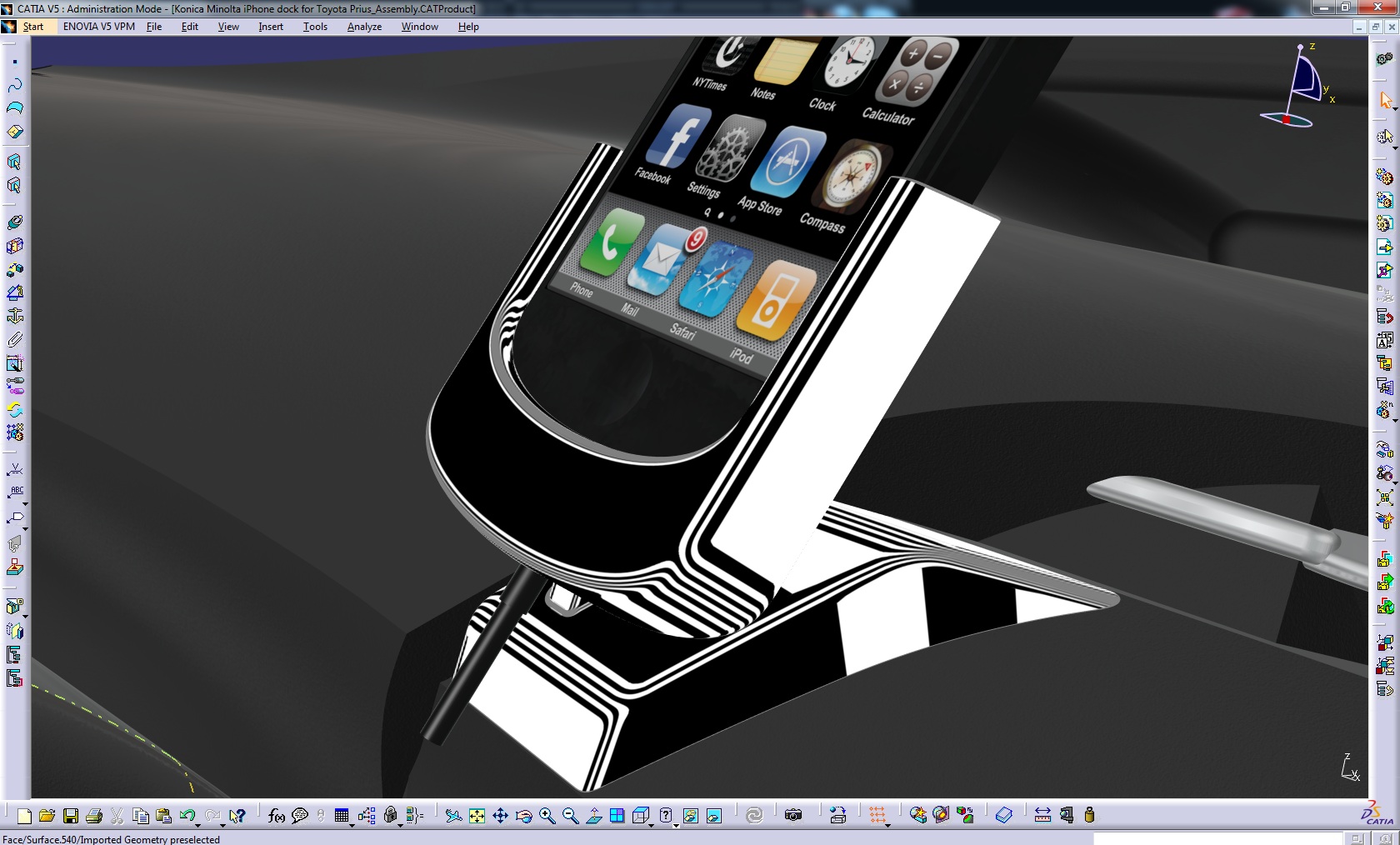Click the command input field in status bar
1400x845 pixels.
pyautogui.click(x=1218, y=838)
